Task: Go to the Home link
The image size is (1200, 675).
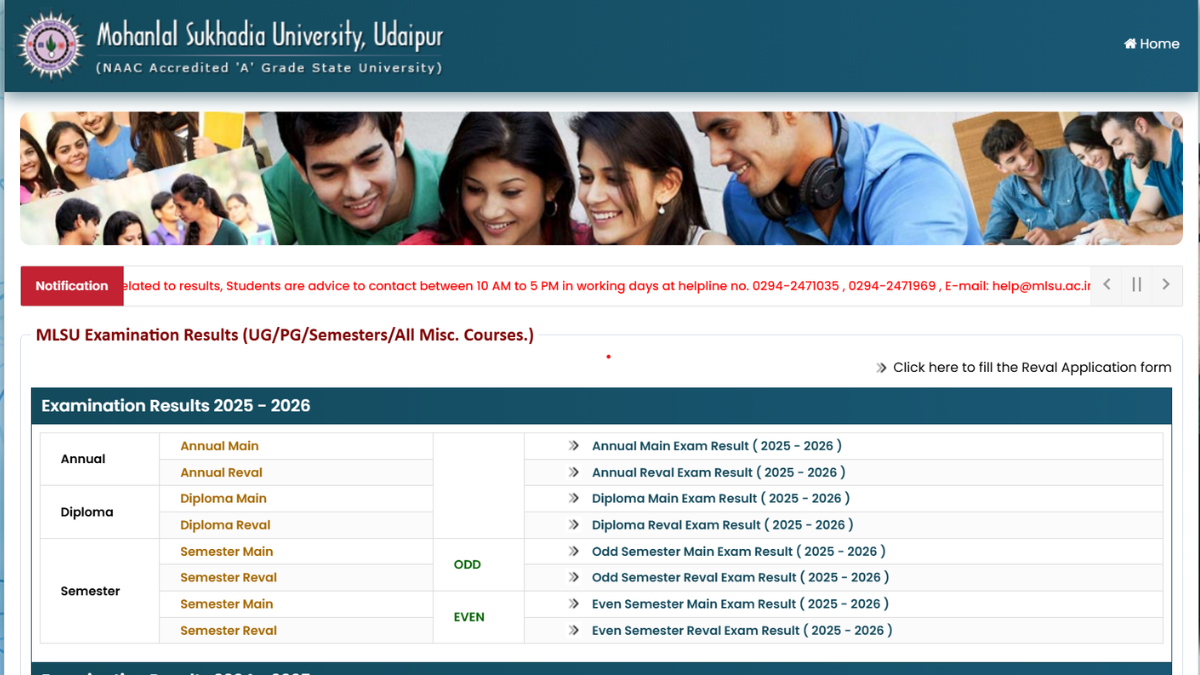Action: (1152, 44)
